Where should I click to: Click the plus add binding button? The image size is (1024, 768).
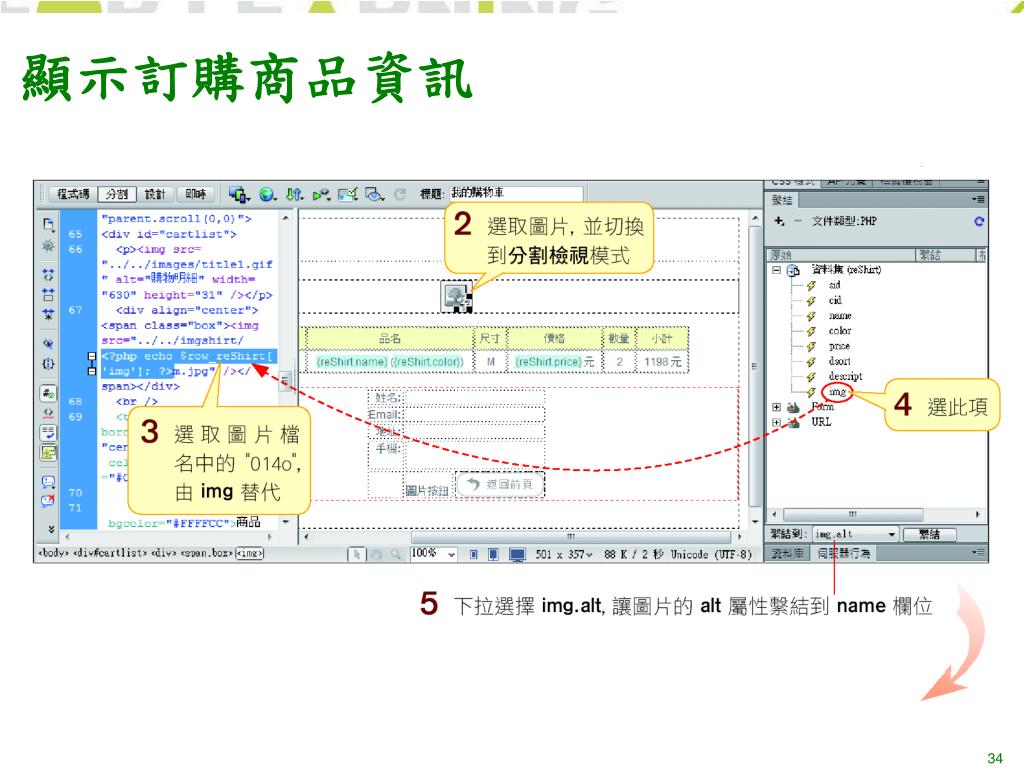778,221
